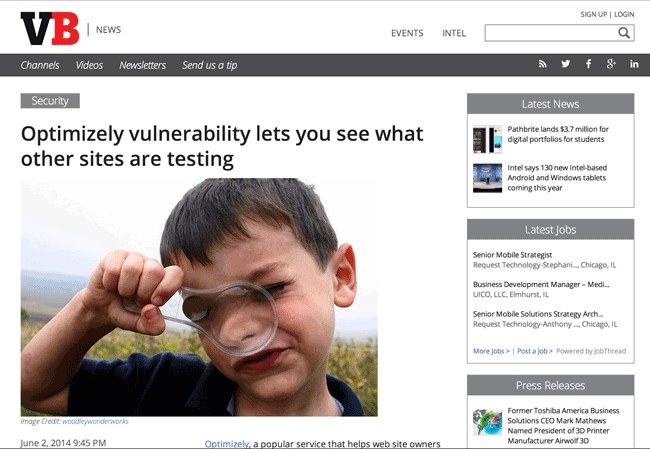Click the June 2, 2014 date text
Screen dimensions: 650x449
pyautogui.click(x=63, y=443)
